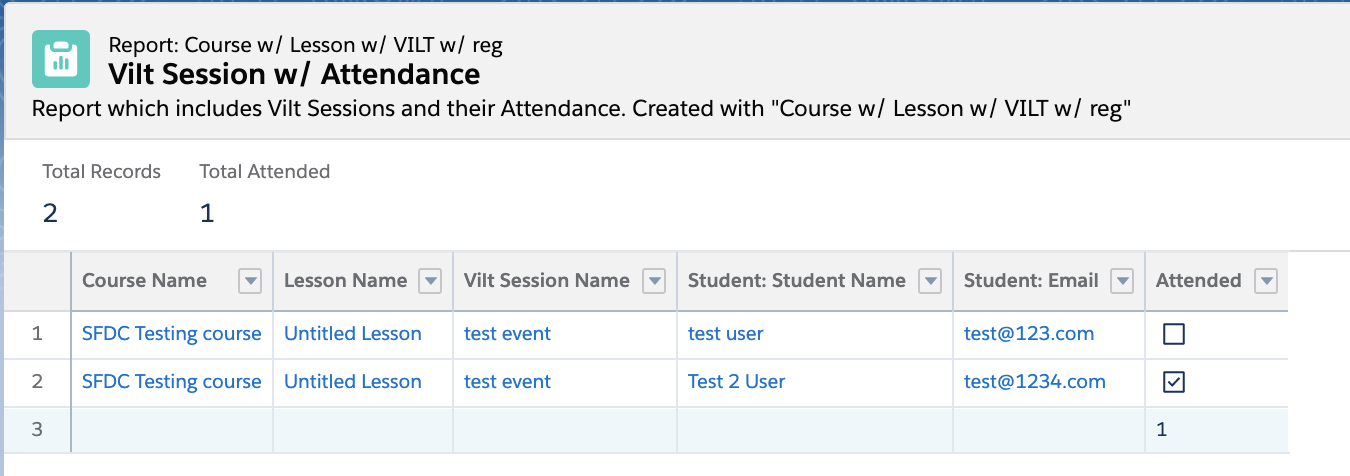Open Untitled Lesson link in row 1
Screen dimensions: 1350x476
pyautogui.click(x=352, y=334)
